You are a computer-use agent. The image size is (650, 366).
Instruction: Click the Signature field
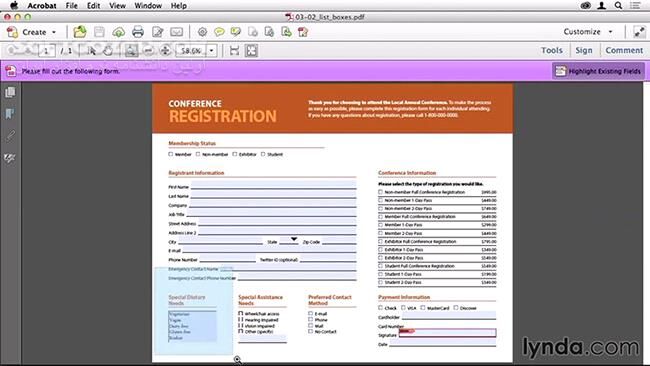coord(447,333)
